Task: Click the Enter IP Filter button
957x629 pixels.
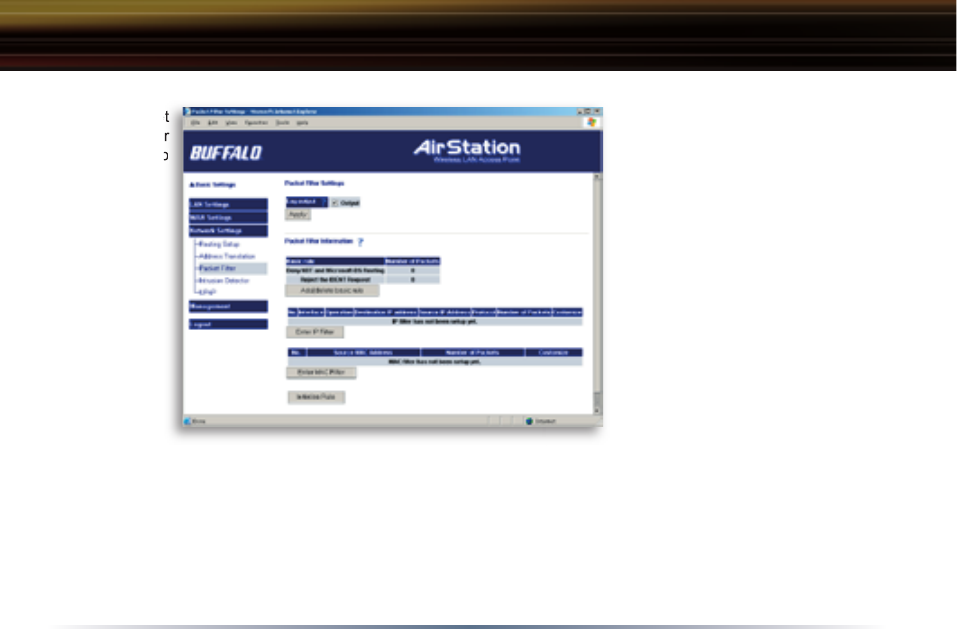Action: click(315, 332)
